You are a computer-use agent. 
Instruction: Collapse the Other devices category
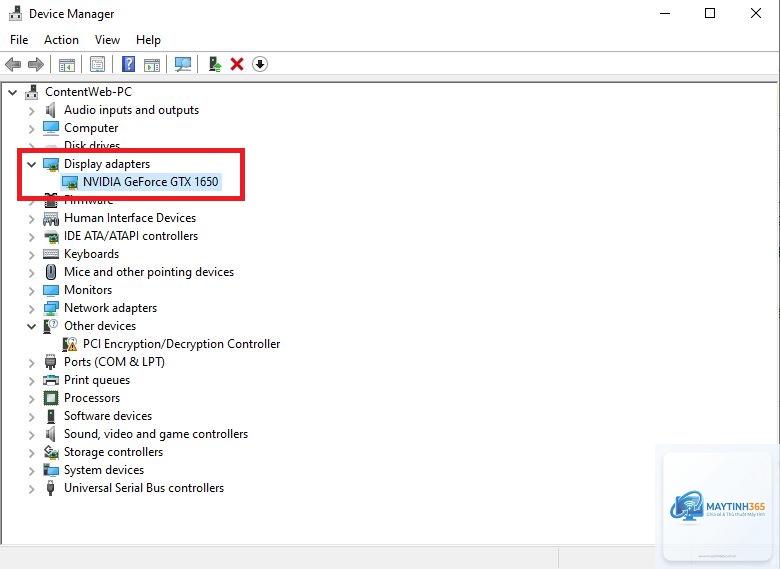pos(32,326)
